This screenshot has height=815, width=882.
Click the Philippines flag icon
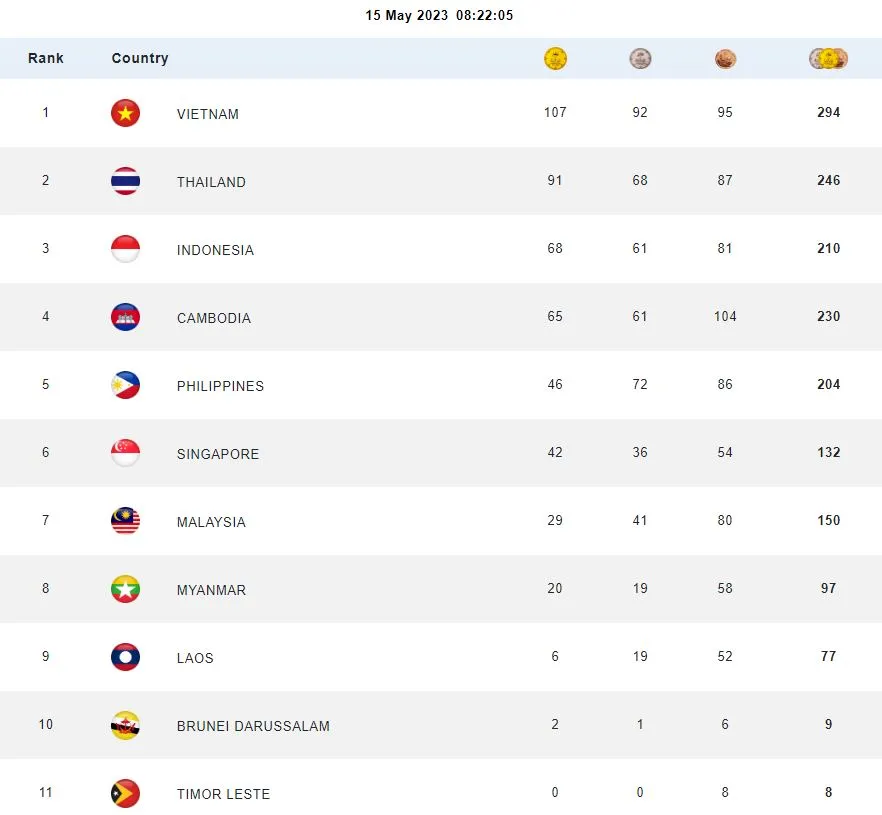point(125,385)
